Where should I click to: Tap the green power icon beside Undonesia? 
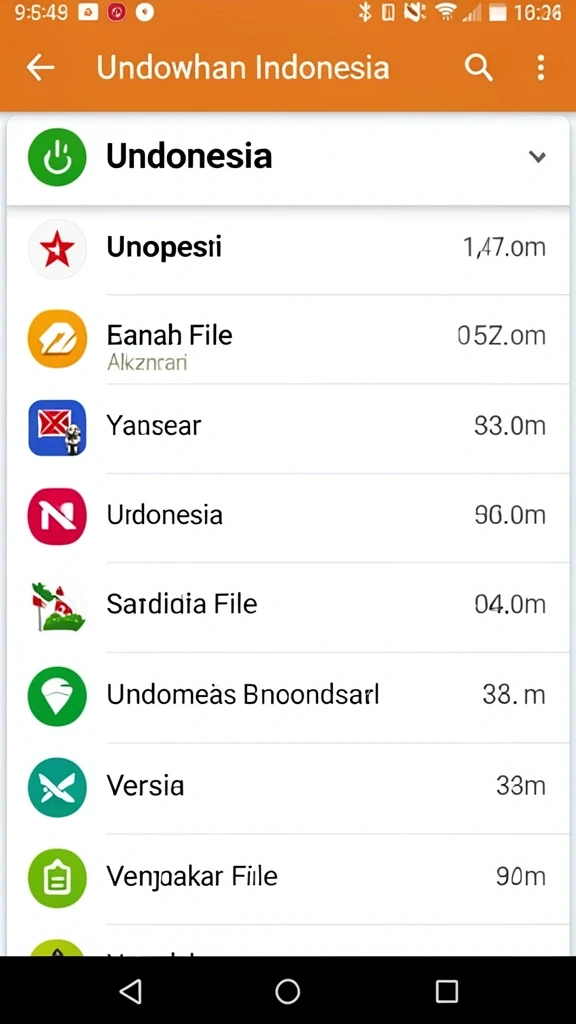click(57, 157)
